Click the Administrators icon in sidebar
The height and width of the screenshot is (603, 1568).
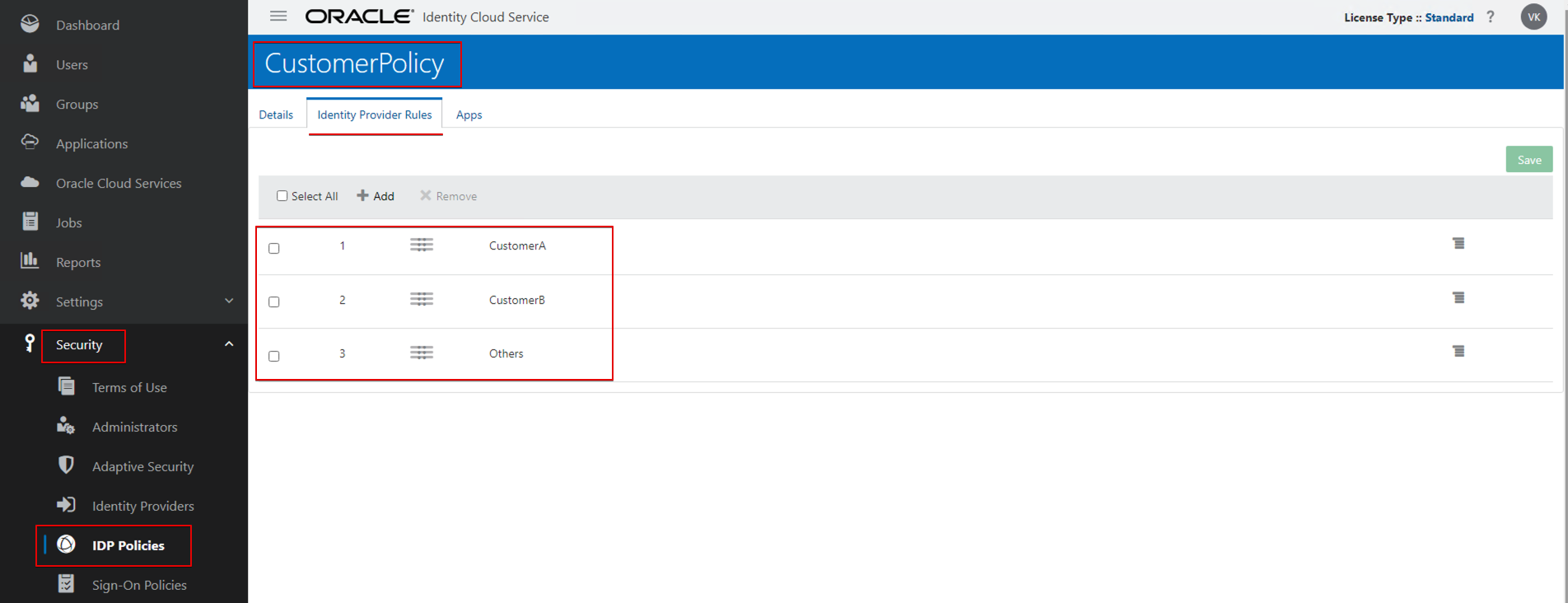(66, 425)
